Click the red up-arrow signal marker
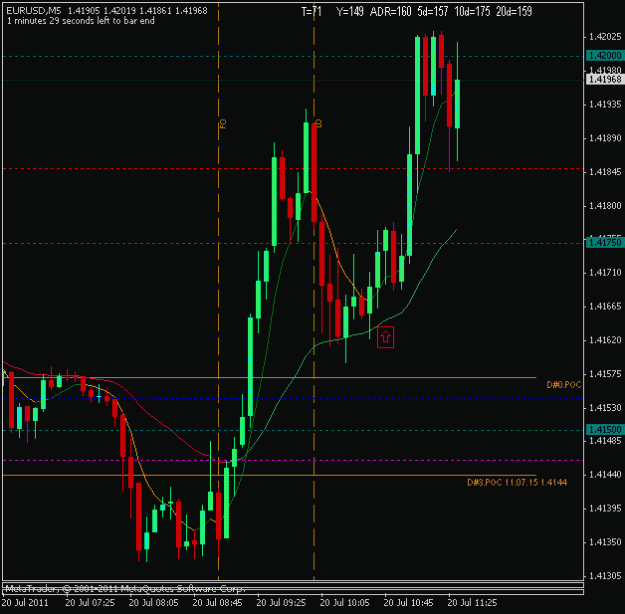625x614 pixels. click(385, 337)
